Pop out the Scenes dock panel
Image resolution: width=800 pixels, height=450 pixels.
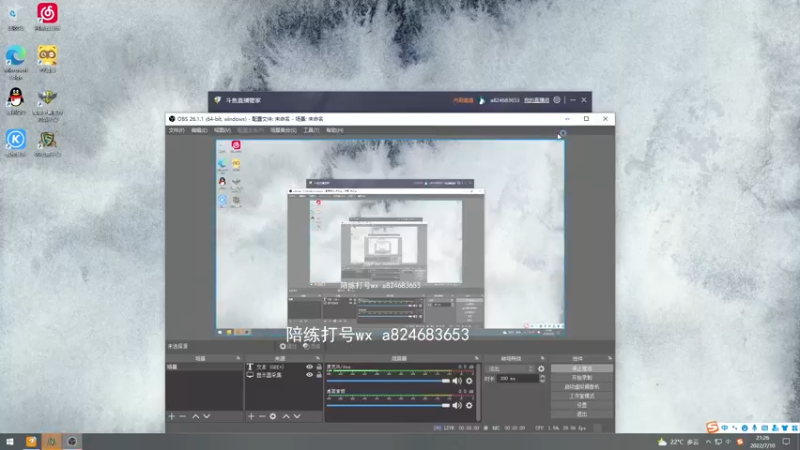coord(238,359)
